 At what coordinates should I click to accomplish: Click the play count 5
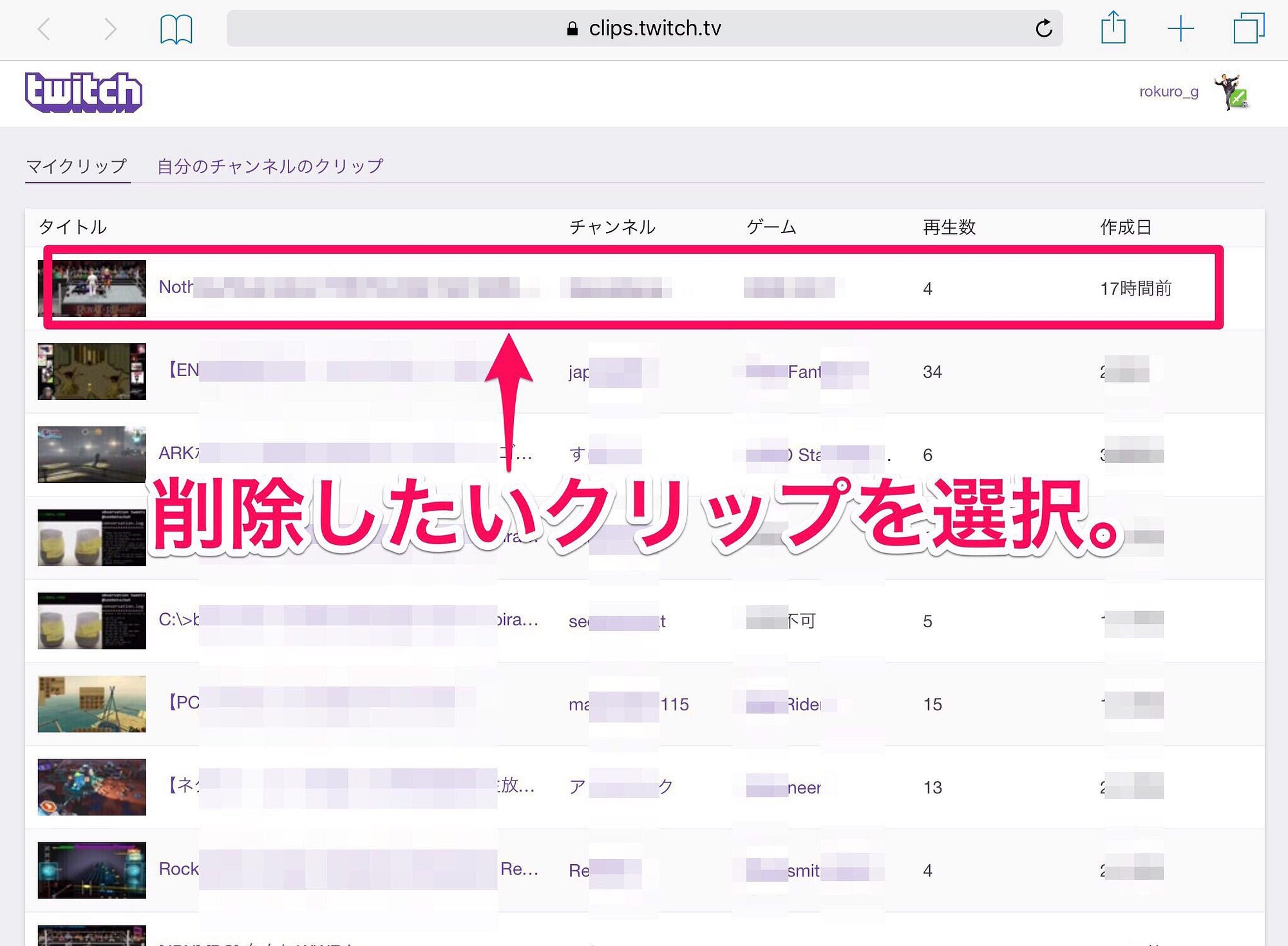point(928,621)
